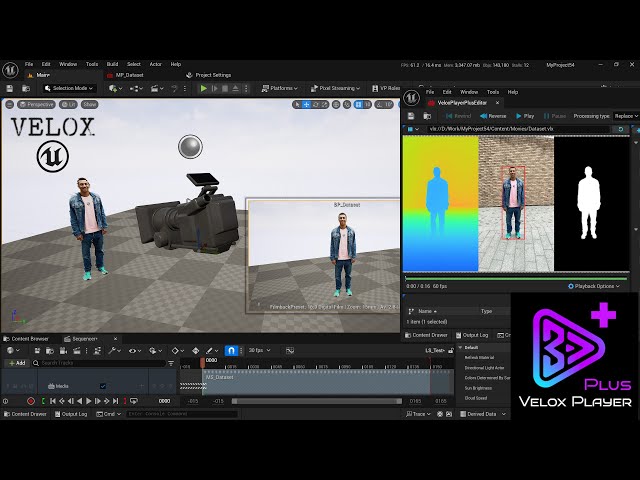
Task: Open the Sequencer view options eye dropdown
Action: point(134,351)
